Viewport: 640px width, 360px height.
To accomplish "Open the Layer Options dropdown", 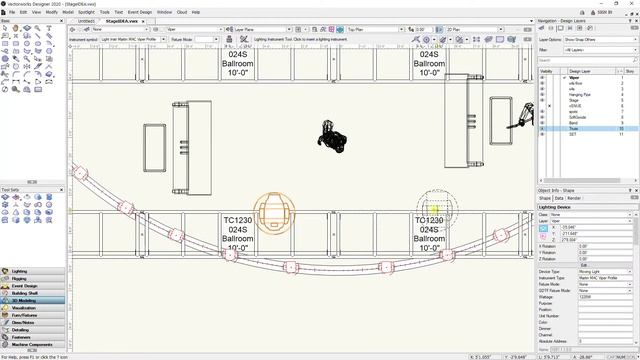I will [601, 40].
